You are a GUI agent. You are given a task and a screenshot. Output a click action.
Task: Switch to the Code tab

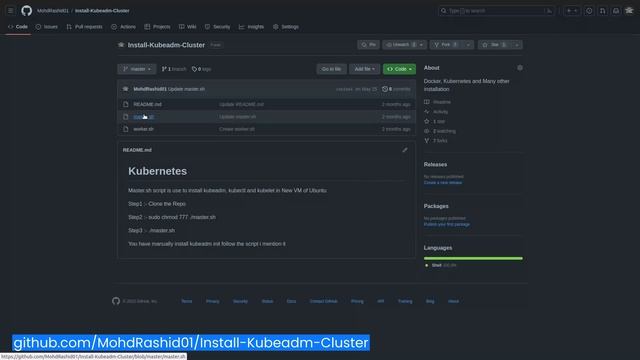pos(18,27)
